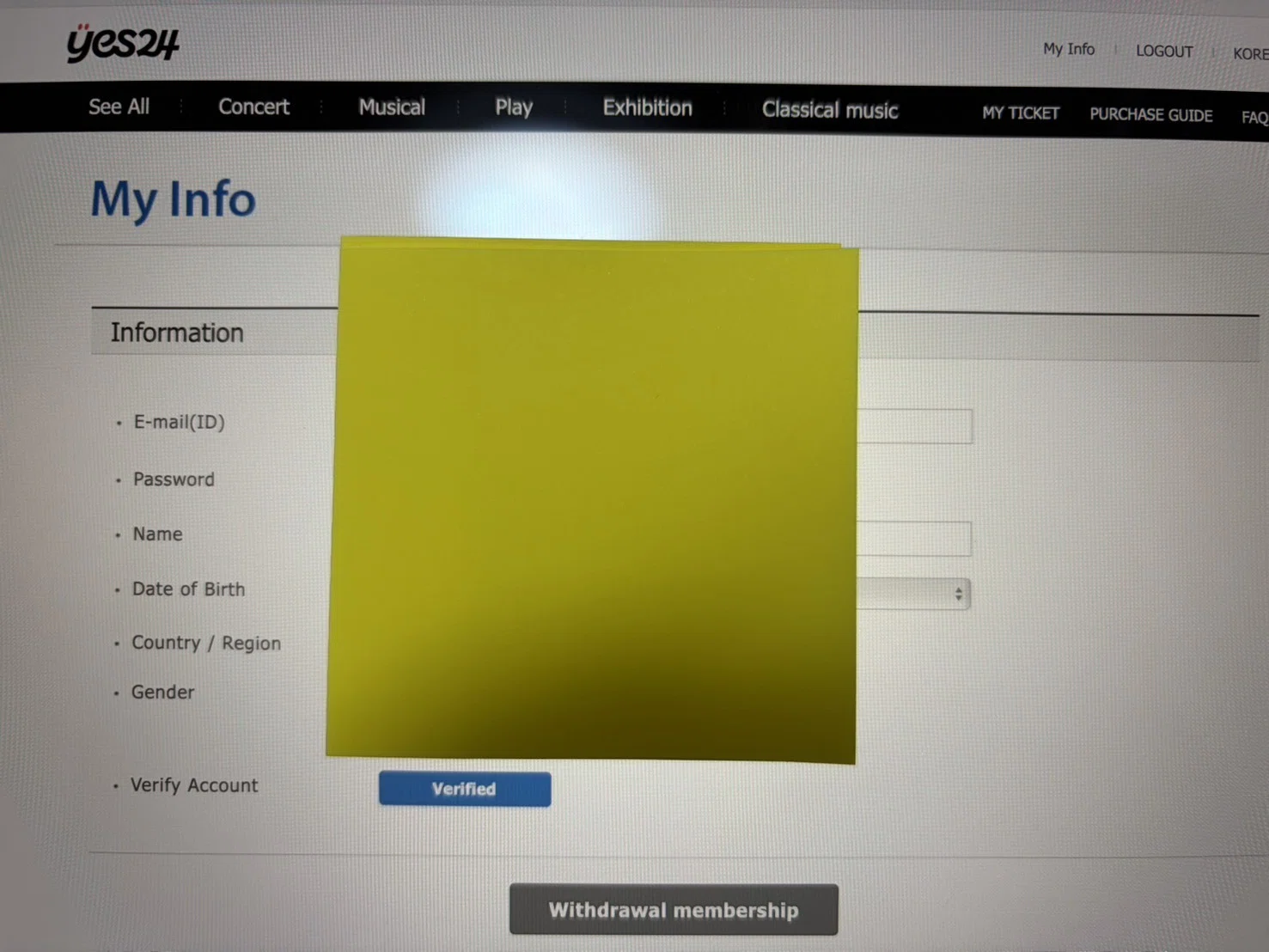Click the LOGOUT link
This screenshot has height=952, width=1269.
coord(1164,52)
